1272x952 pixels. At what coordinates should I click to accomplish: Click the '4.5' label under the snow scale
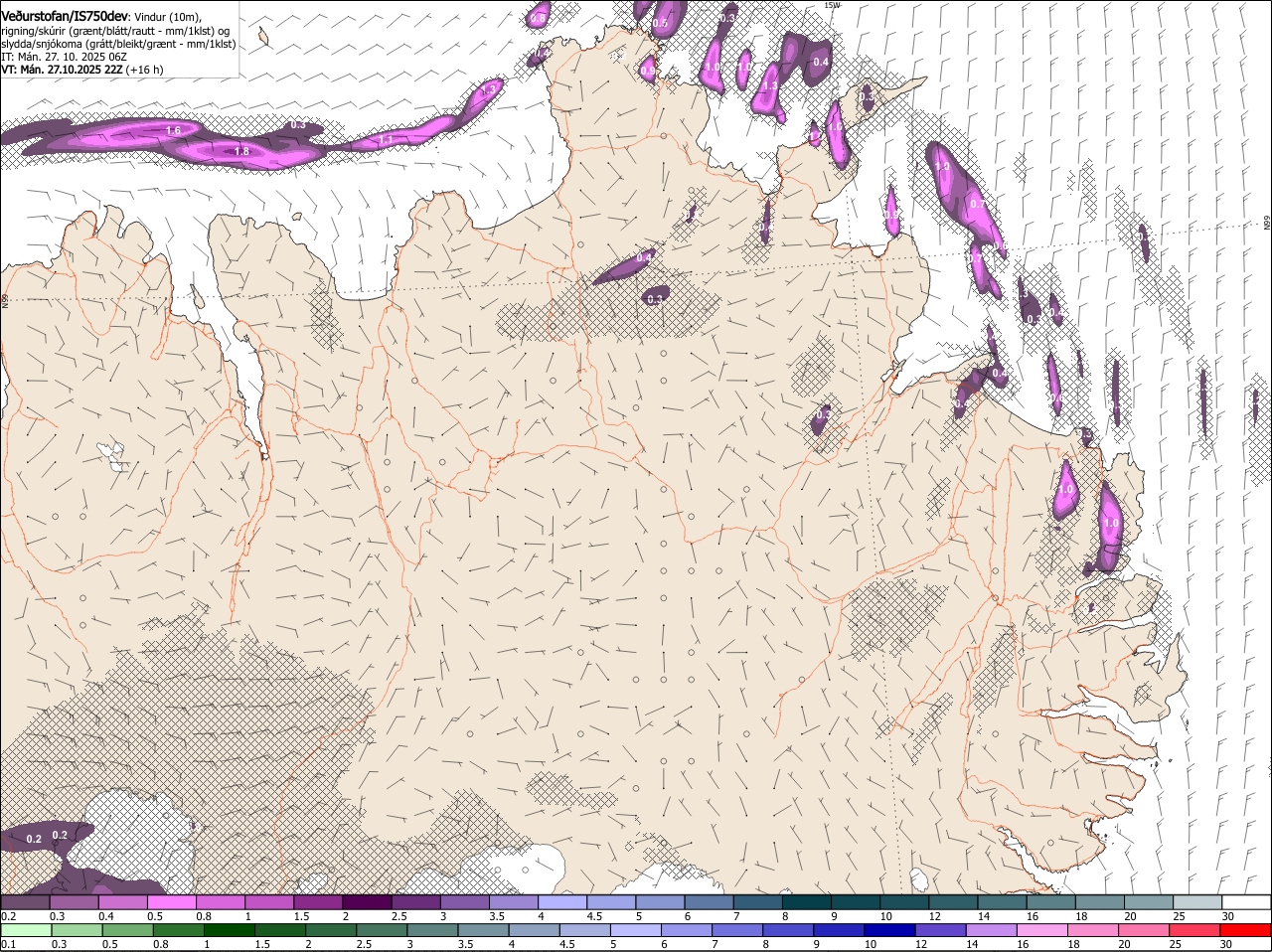tap(594, 916)
